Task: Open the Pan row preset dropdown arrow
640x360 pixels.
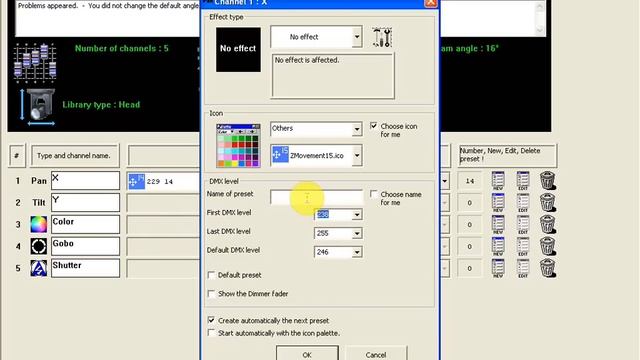Action: coord(444,181)
